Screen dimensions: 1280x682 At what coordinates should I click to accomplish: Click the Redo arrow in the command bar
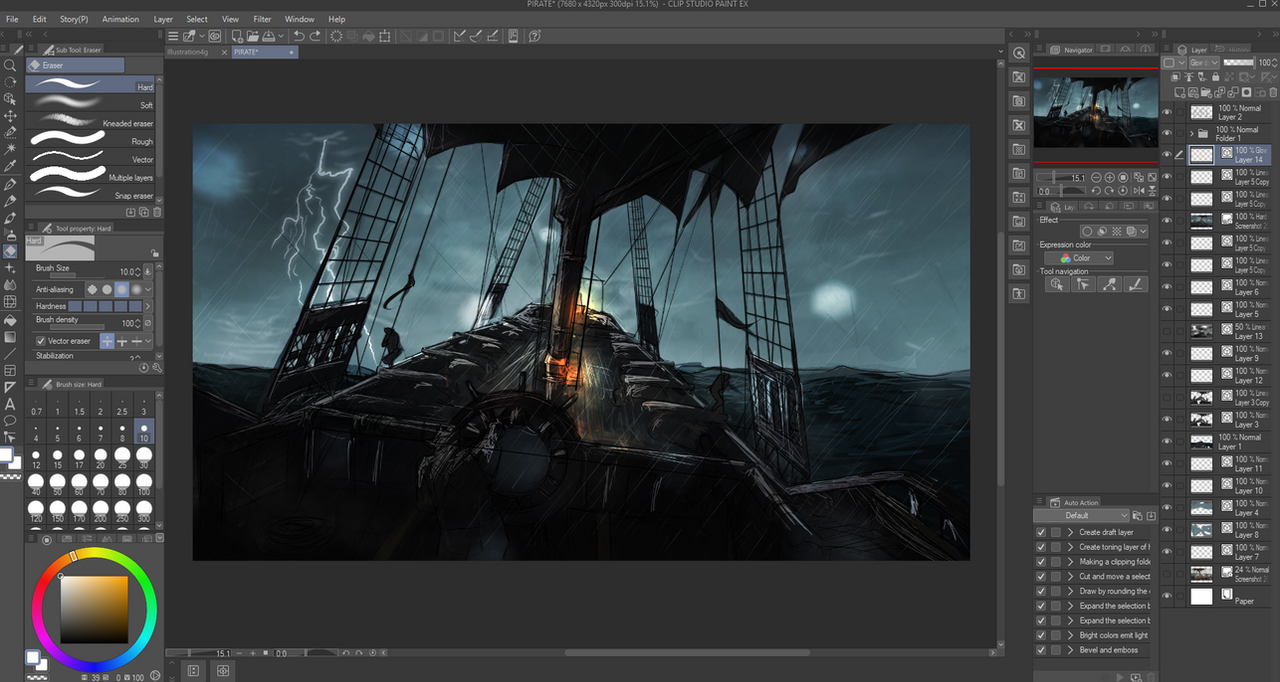click(x=315, y=36)
